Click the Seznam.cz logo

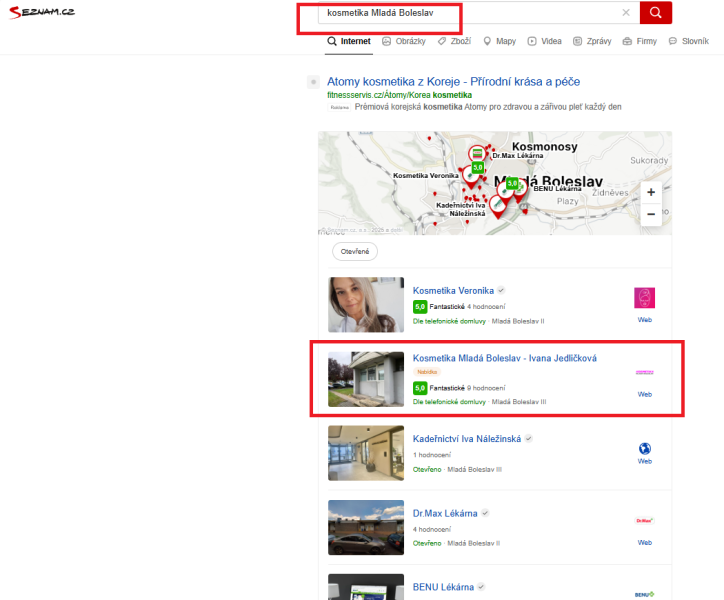[x=42, y=12]
